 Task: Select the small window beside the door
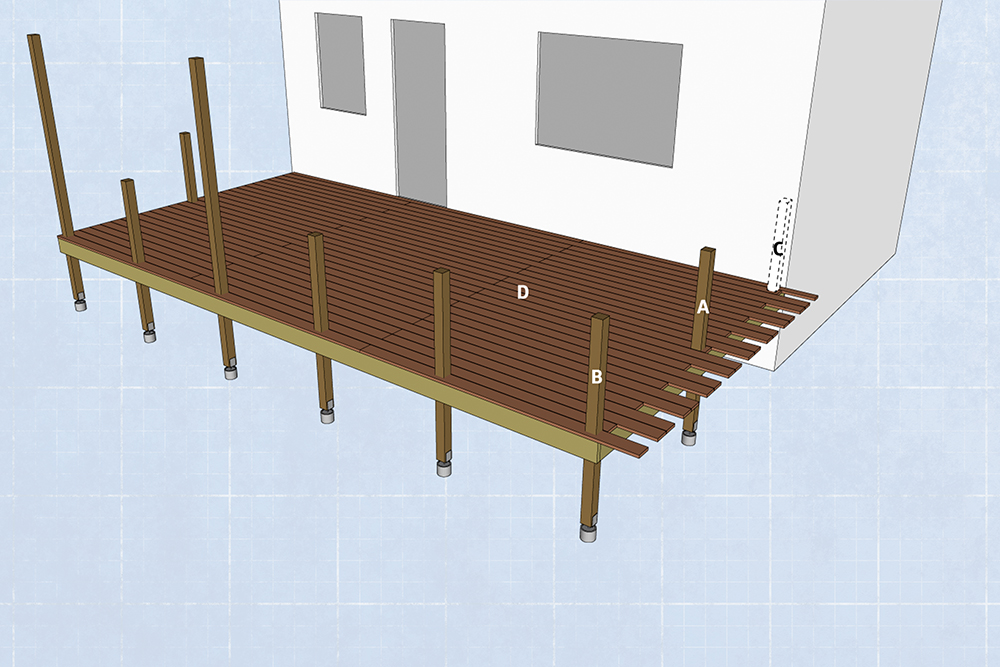point(341,64)
